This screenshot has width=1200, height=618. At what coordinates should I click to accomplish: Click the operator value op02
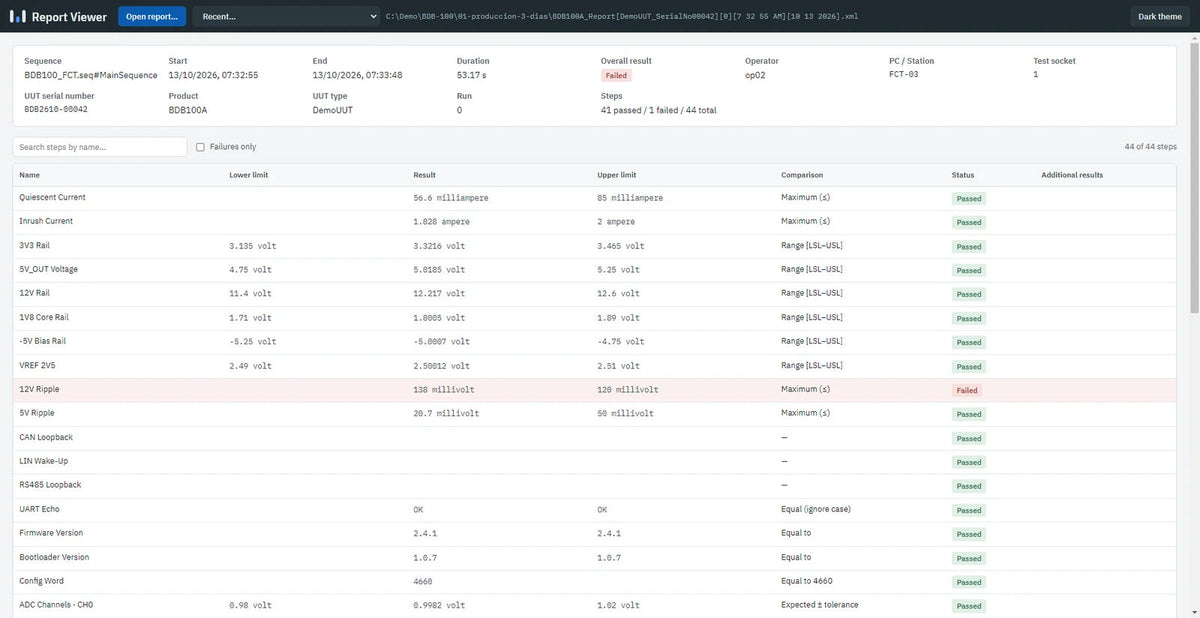[755, 75]
